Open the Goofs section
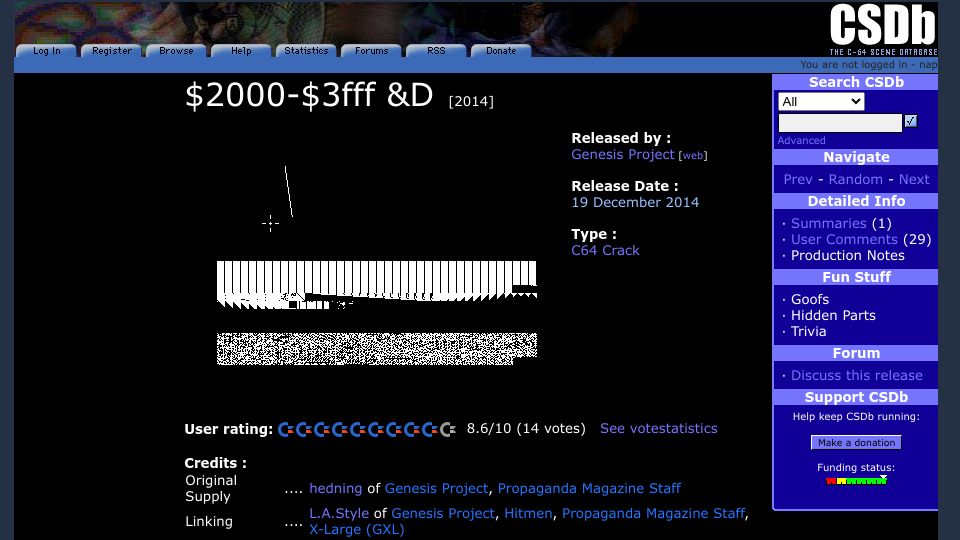The height and width of the screenshot is (540, 960). click(x=809, y=299)
